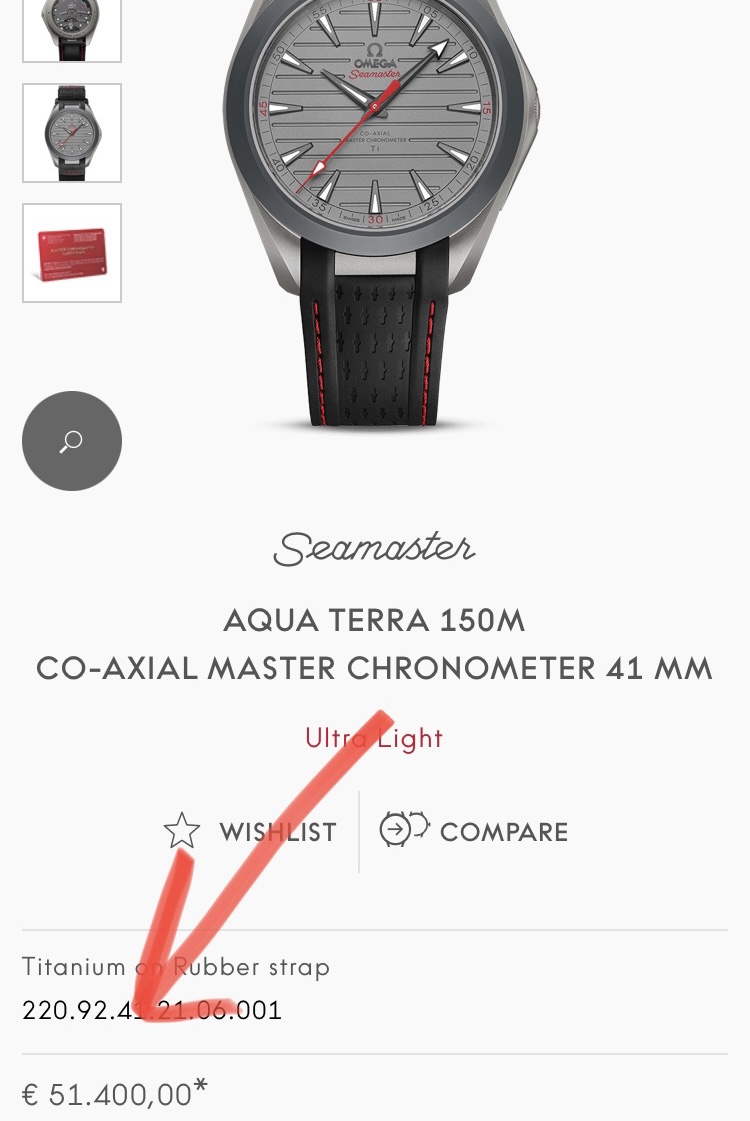The width and height of the screenshot is (750, 1121).
Task: Select the reference number 220.92.41.21.06.001
Action: 152,1010
